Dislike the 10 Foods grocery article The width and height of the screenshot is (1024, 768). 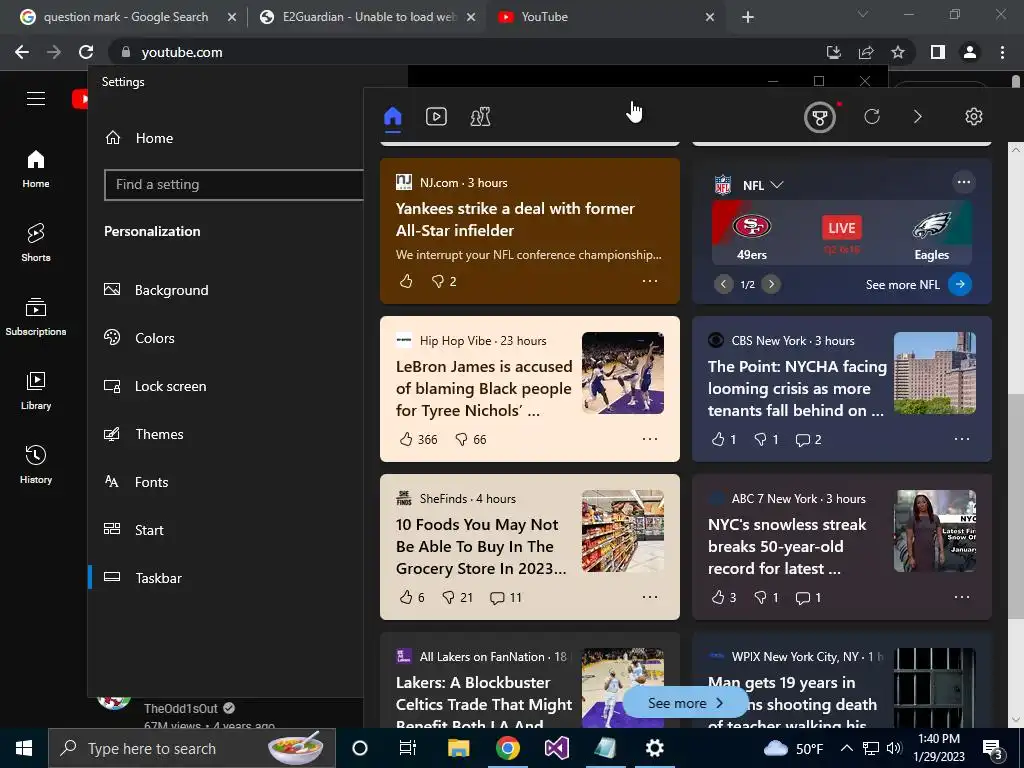pyautogui.click(x=449, y=598)
